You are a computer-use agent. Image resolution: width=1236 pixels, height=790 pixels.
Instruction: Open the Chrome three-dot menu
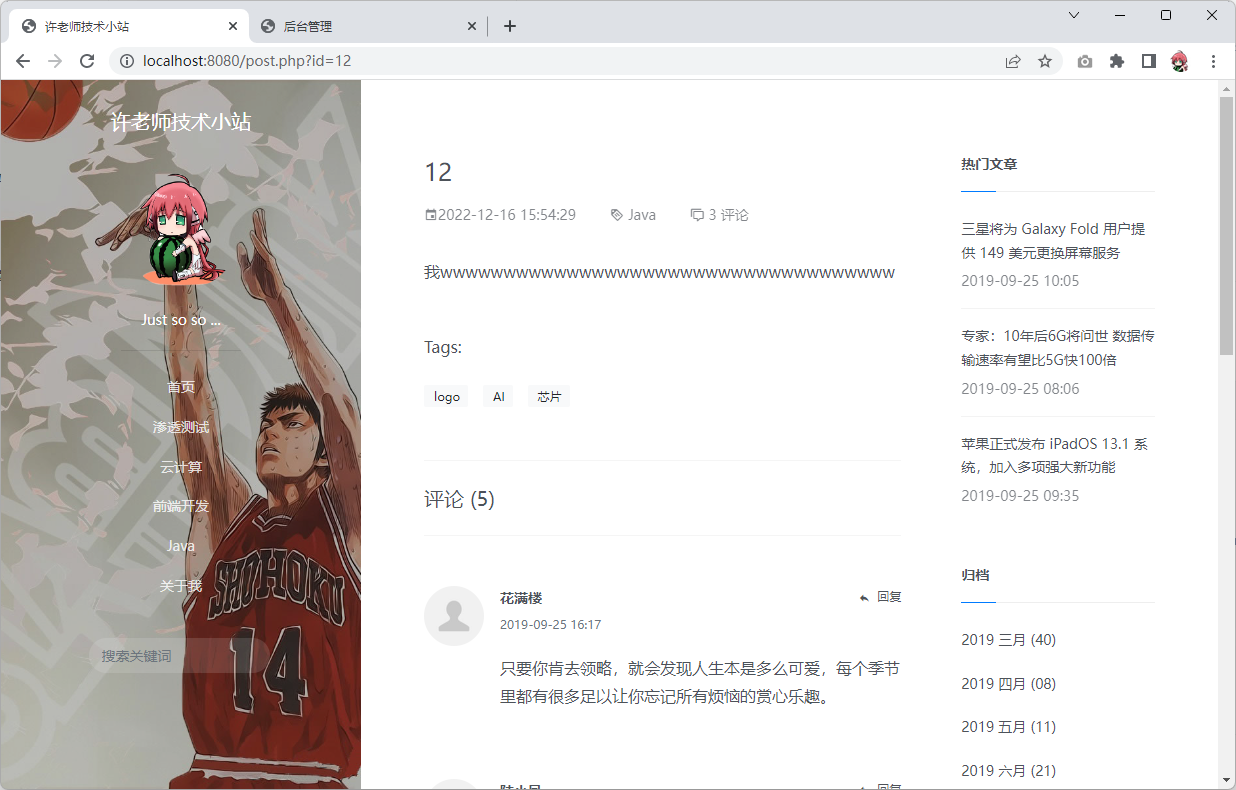(1213, 61)
